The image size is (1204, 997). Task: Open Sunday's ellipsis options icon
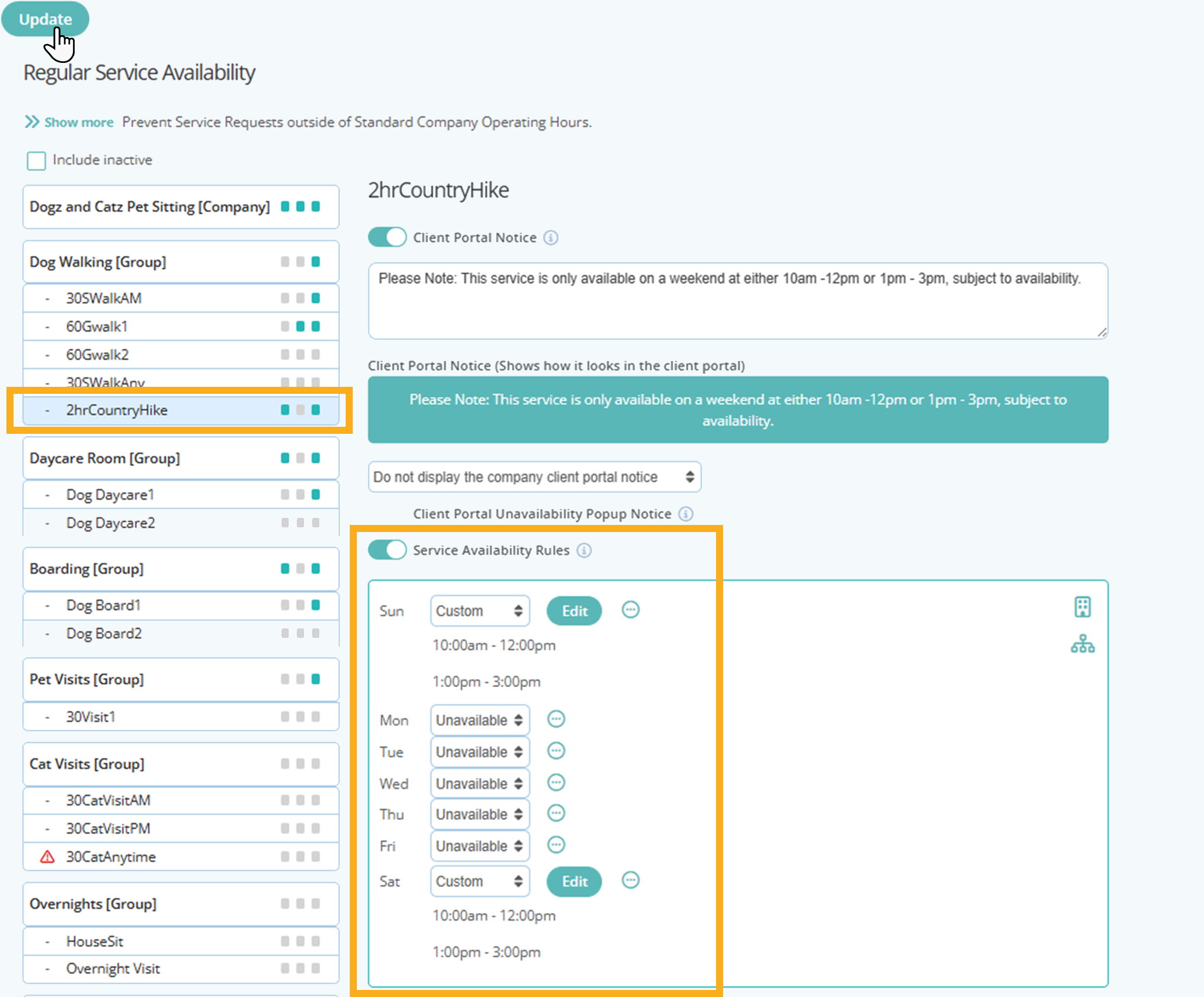[630, 610]
